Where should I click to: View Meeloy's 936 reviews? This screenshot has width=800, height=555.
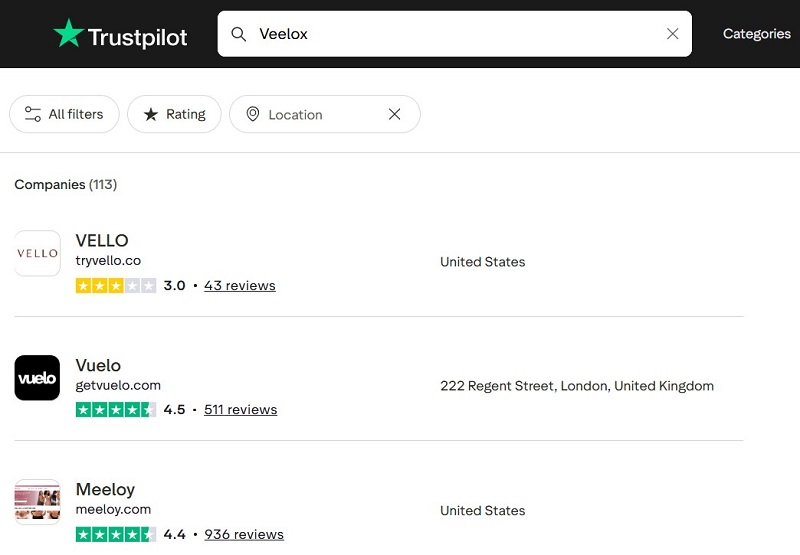[x=244, y=534]
